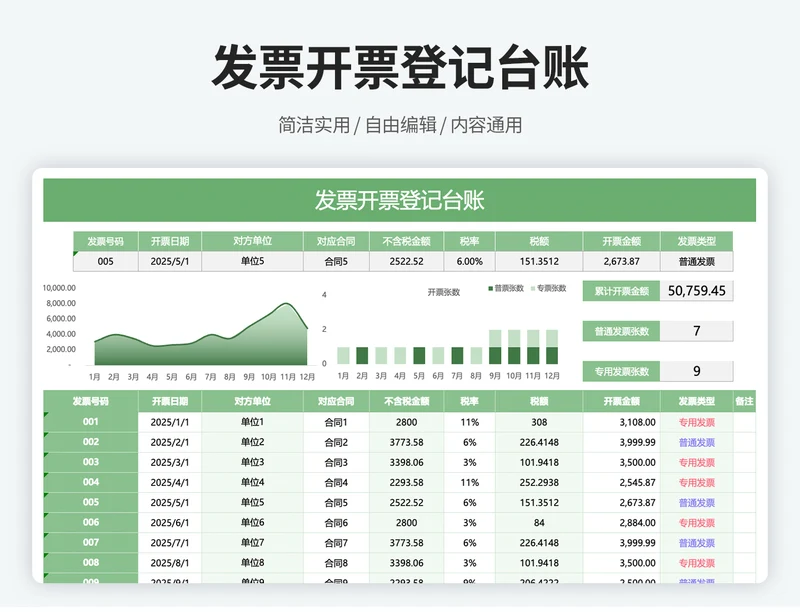Click the date cell 2025/4/1
This screenshot has height=616, width=800.
[169, 482]
